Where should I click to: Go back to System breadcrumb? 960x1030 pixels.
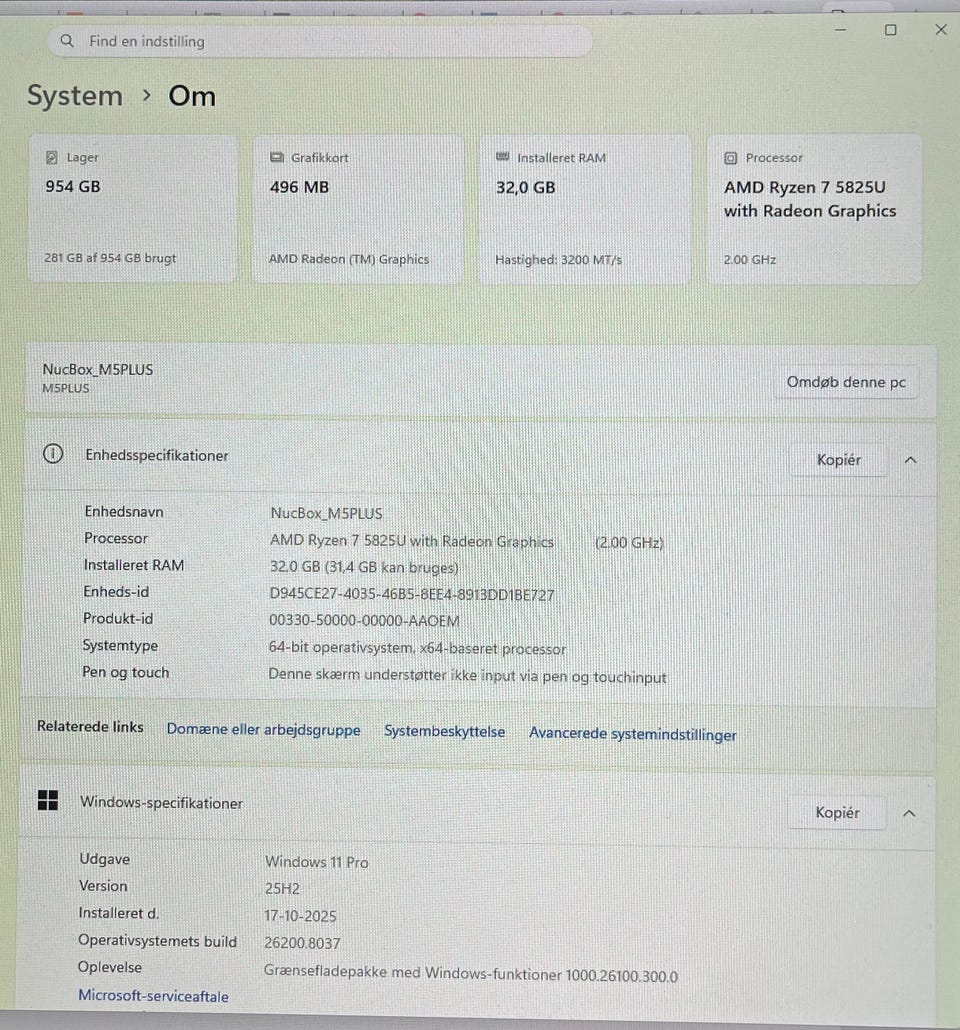tap(75, 96)
